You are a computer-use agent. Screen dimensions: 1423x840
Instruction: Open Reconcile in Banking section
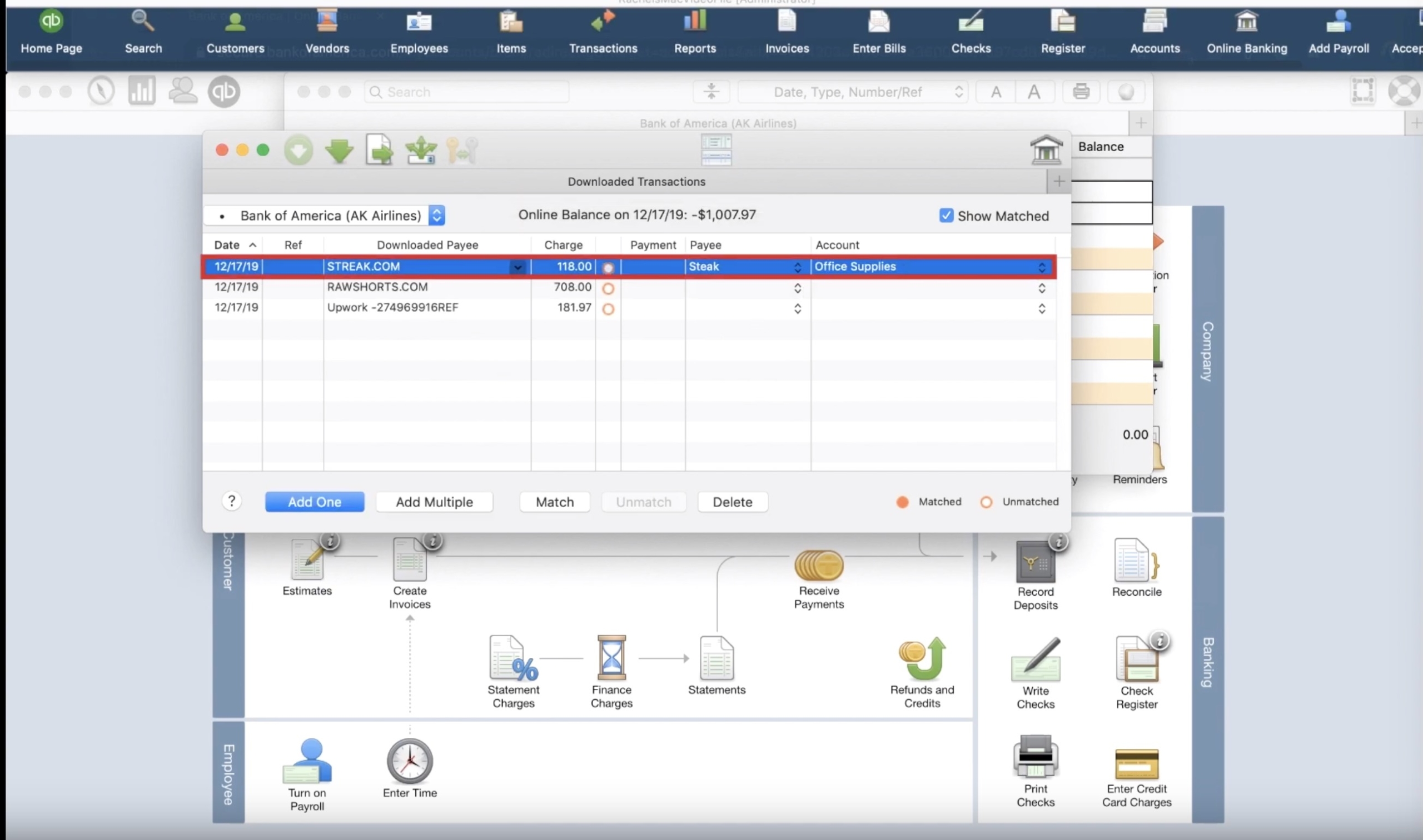click(1137, 568)
